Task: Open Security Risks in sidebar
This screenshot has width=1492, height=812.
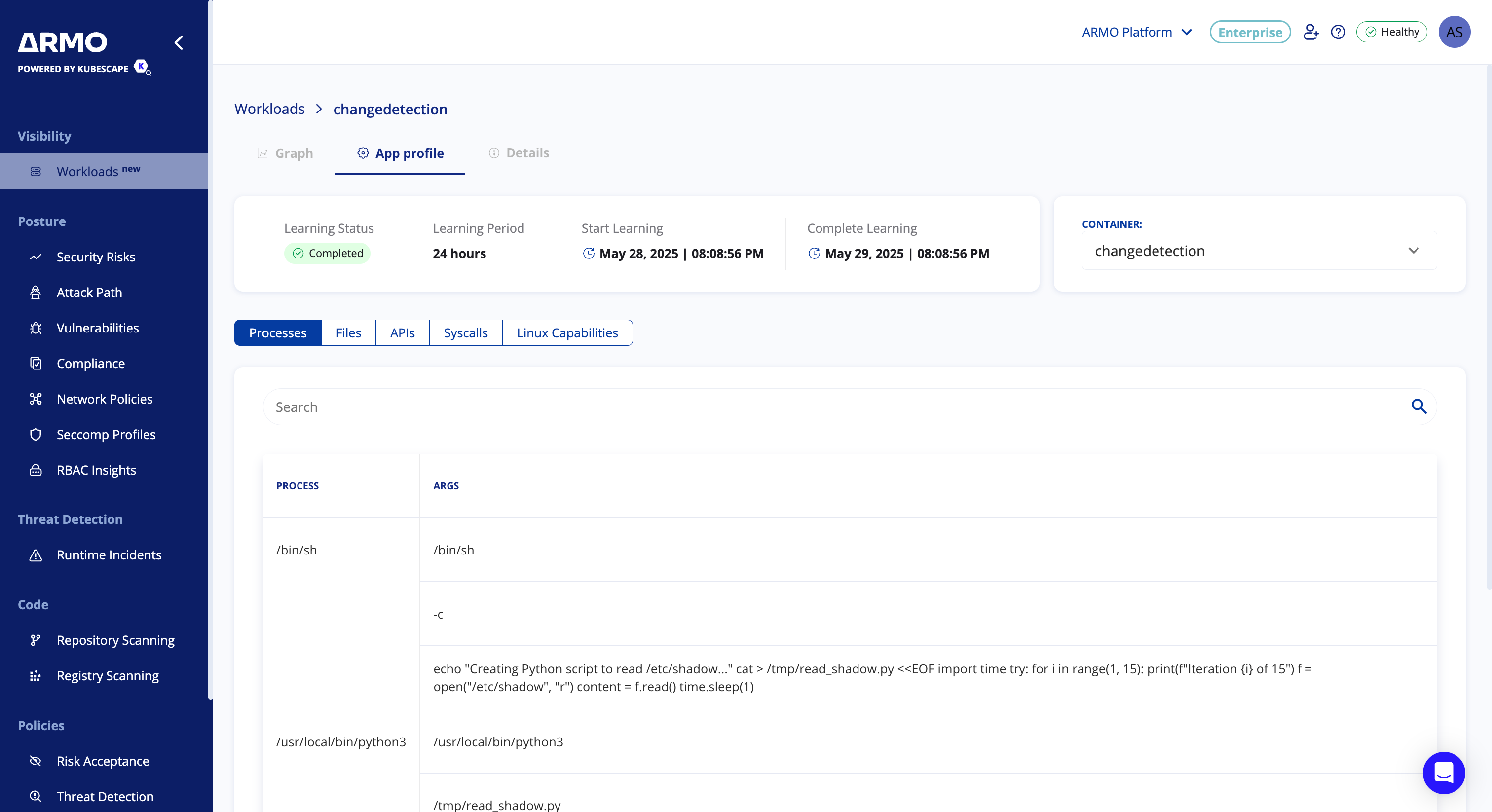Action: tap(104, 257)
